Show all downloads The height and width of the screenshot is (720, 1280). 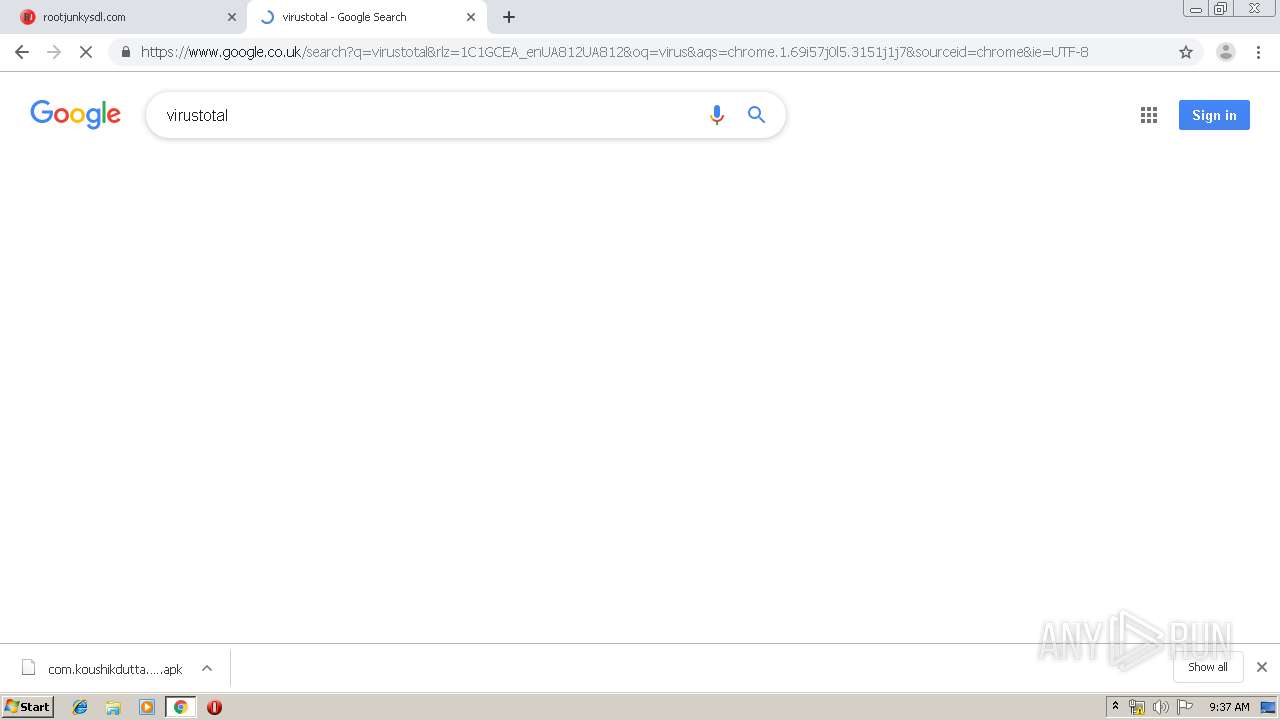pyautogui.click(x=1208, y=667)
